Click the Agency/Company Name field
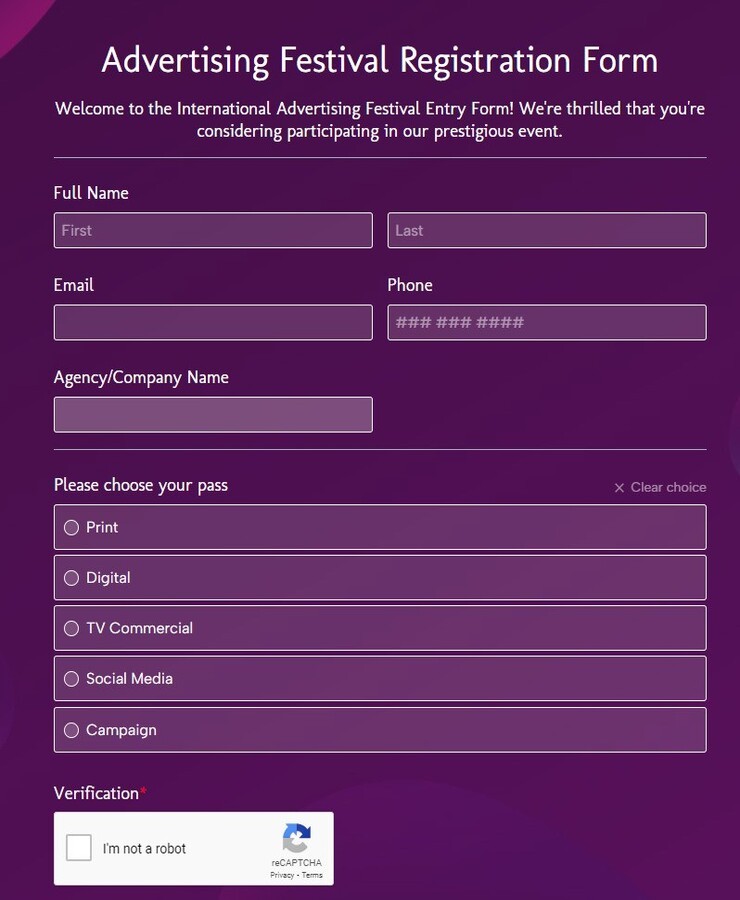Image resolution: width=740 pixels, height=900 pixels. [213, 414]
